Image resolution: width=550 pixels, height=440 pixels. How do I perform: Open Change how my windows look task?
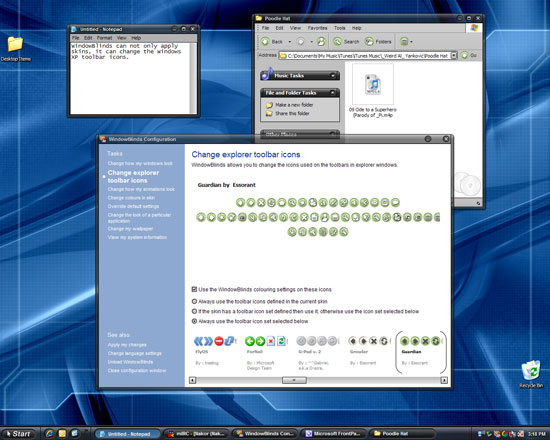[140, 164]
